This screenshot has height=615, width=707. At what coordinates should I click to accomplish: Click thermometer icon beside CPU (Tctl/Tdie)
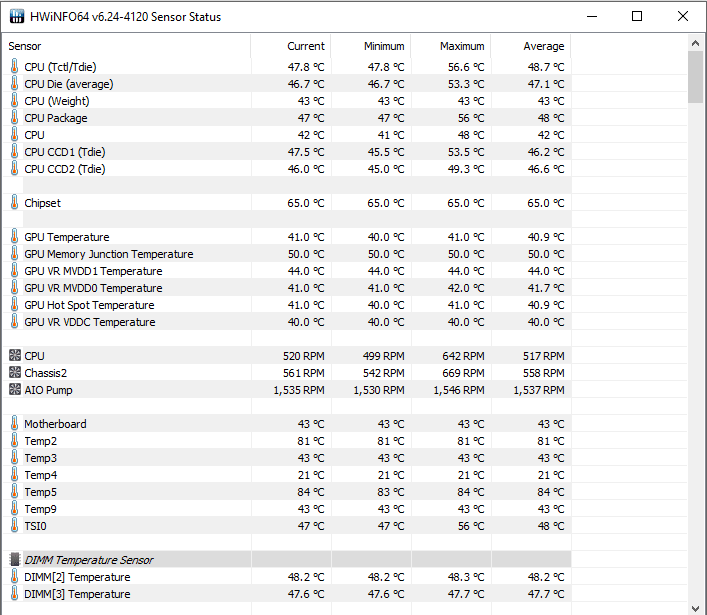click(14, 67)
